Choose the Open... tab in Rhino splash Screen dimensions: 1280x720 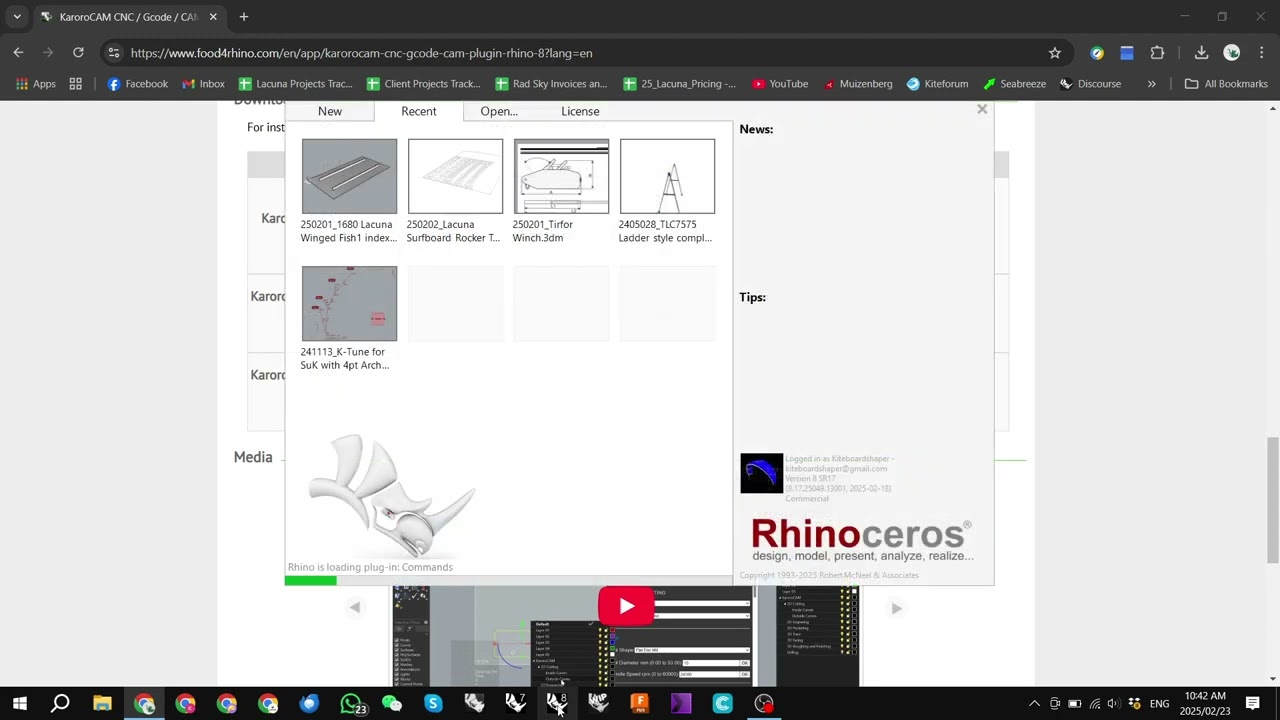point(499,111)
